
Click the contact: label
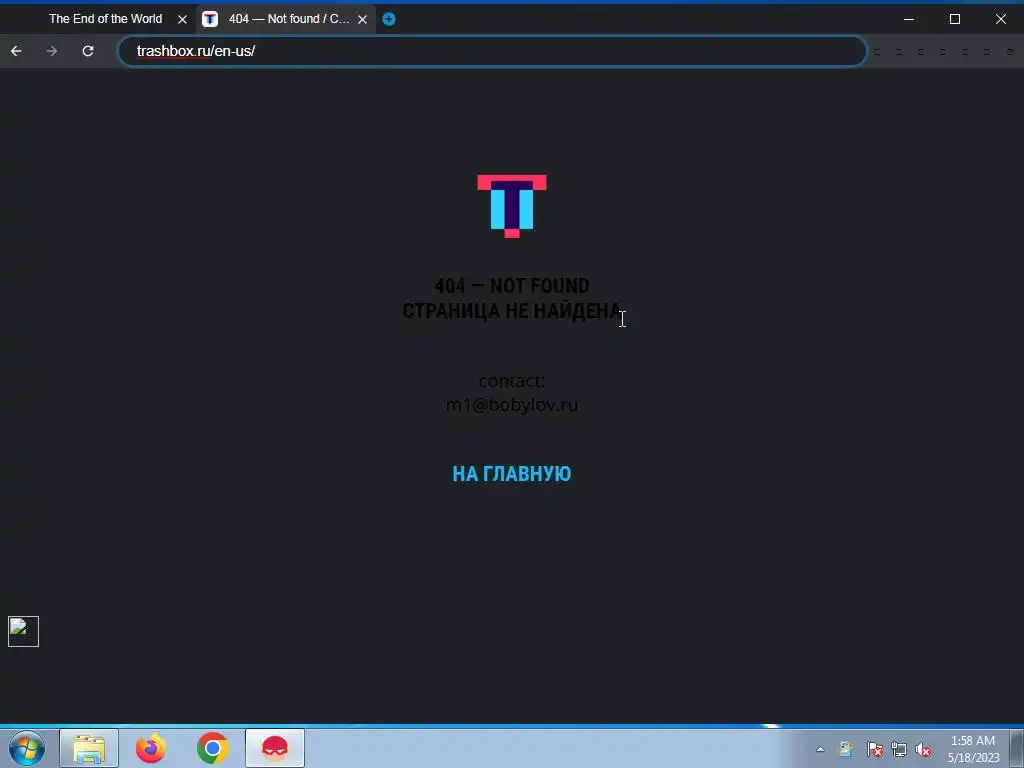512,380
